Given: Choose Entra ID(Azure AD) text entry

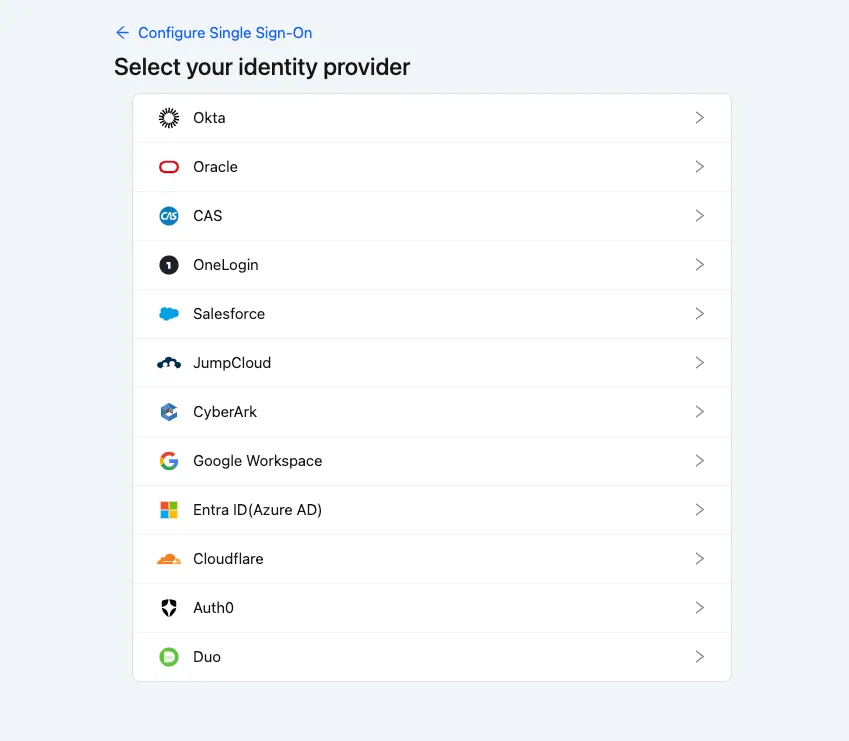Looking at the screenshot, I should (x=257, y=510).
